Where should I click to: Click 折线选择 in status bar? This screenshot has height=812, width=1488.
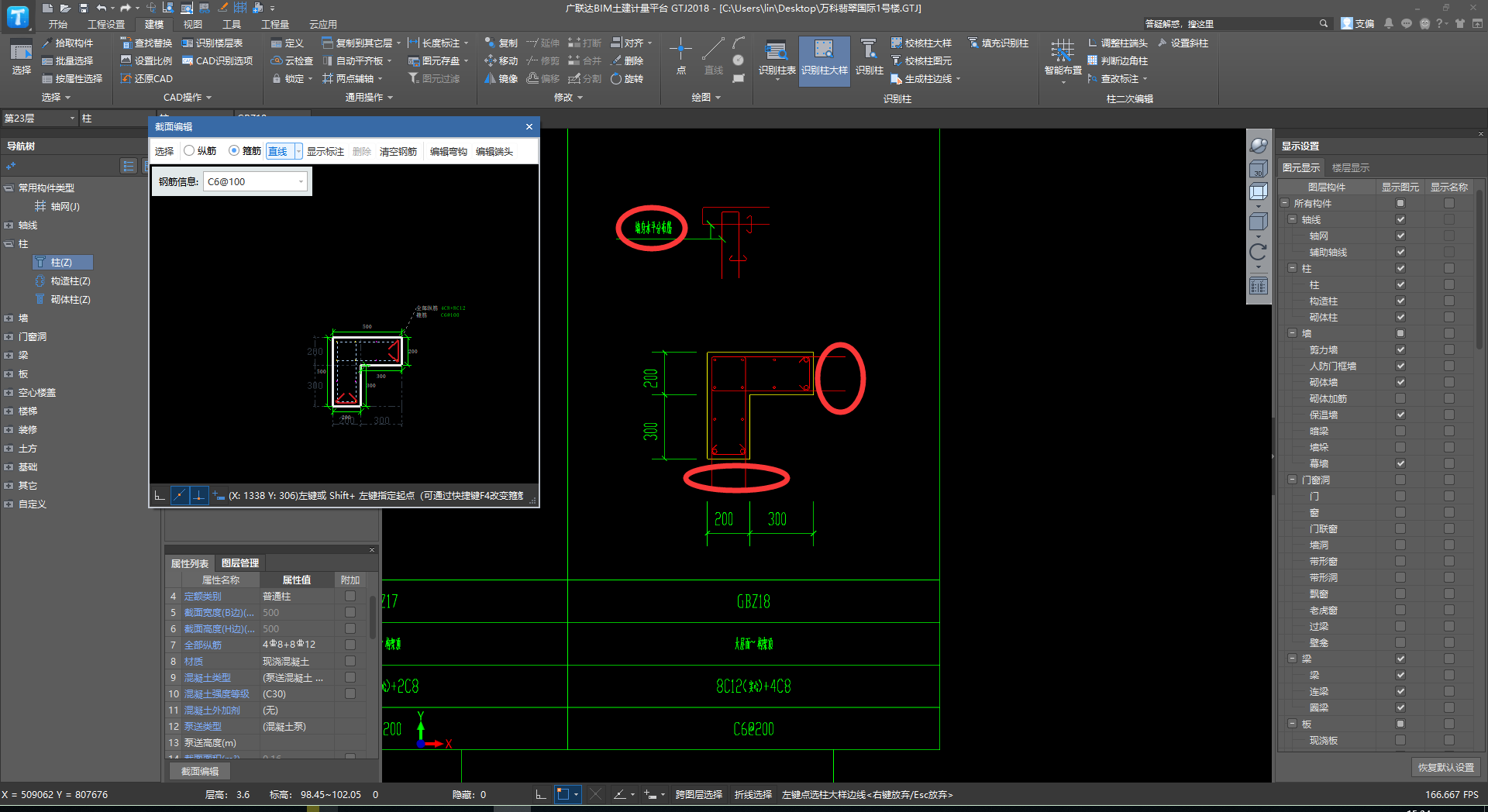tap(753, 795)
